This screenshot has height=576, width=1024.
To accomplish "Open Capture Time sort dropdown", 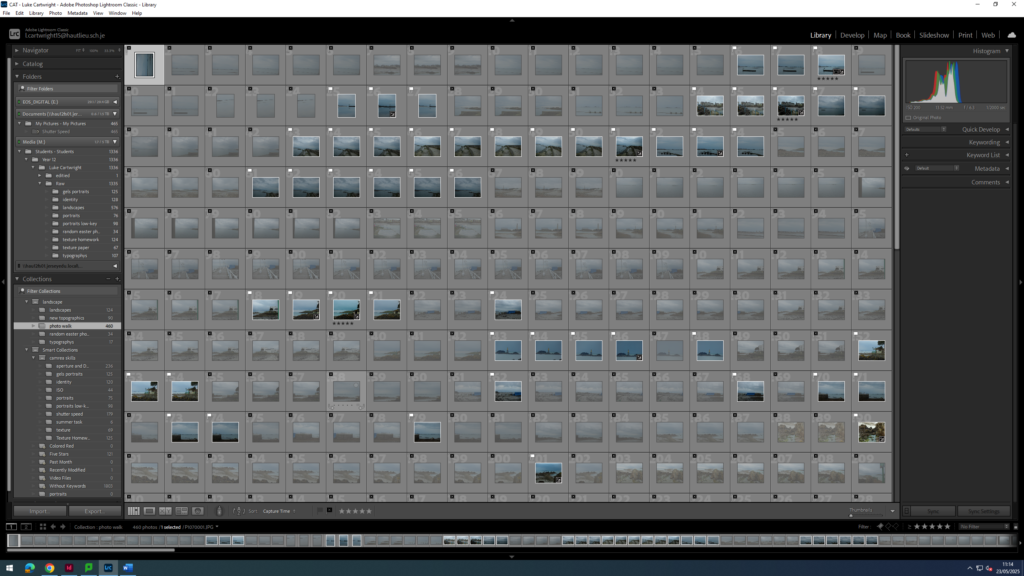I will [279, 511].
